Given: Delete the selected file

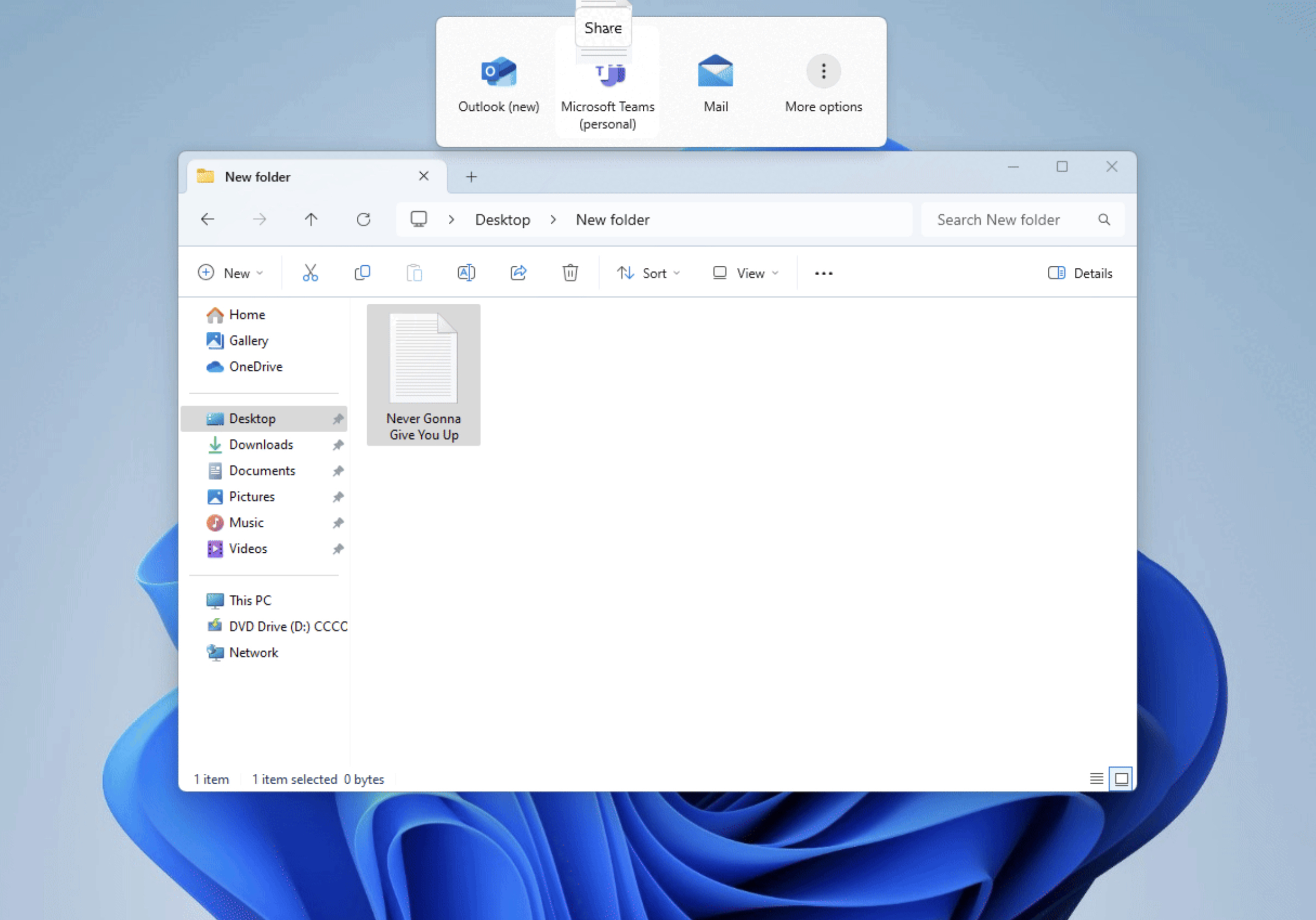Looking at the screenshot, I should 570,273.
